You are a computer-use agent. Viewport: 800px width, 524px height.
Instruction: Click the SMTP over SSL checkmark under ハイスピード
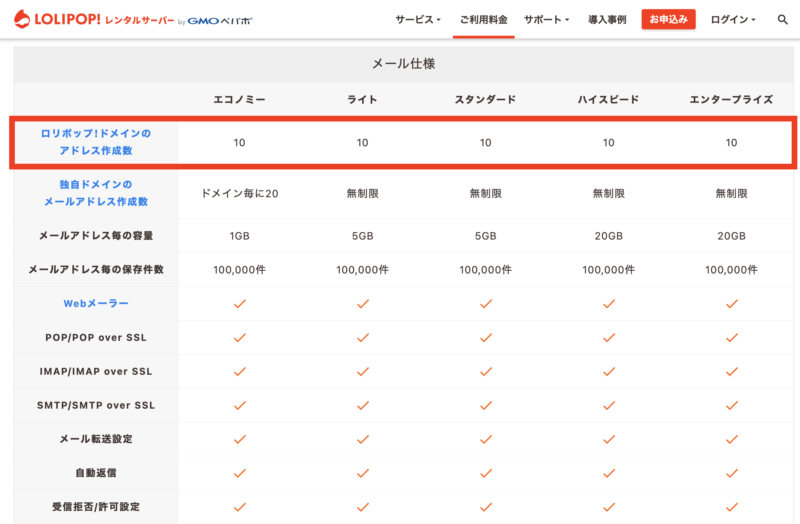[x=609, y=406]
